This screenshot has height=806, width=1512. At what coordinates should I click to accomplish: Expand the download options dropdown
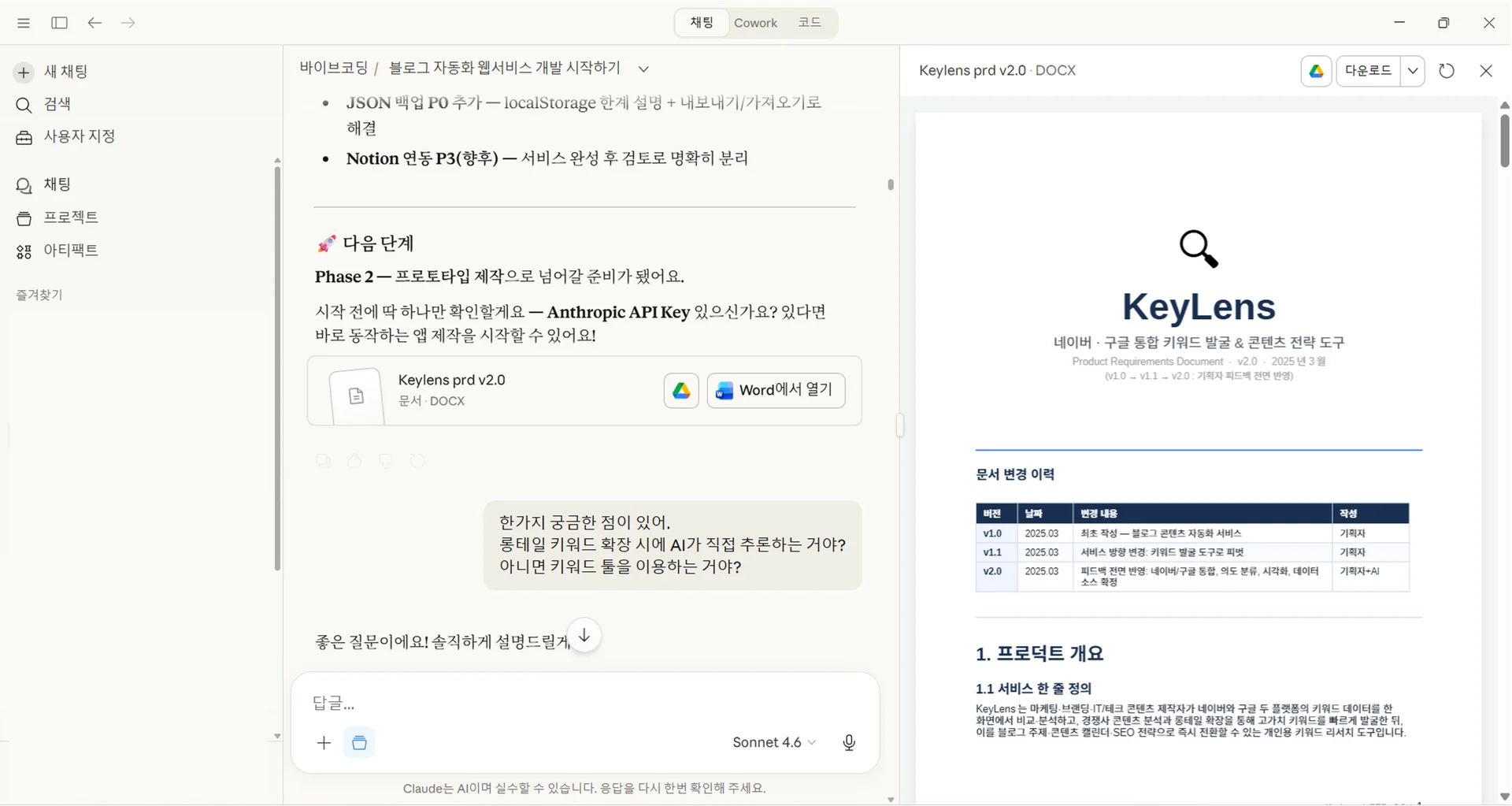(x=1414, y=71)
